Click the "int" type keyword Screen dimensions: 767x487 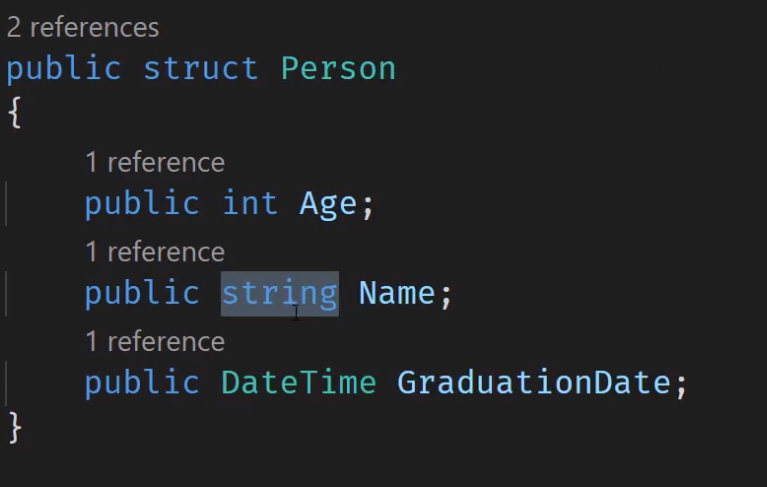(249, 204)
